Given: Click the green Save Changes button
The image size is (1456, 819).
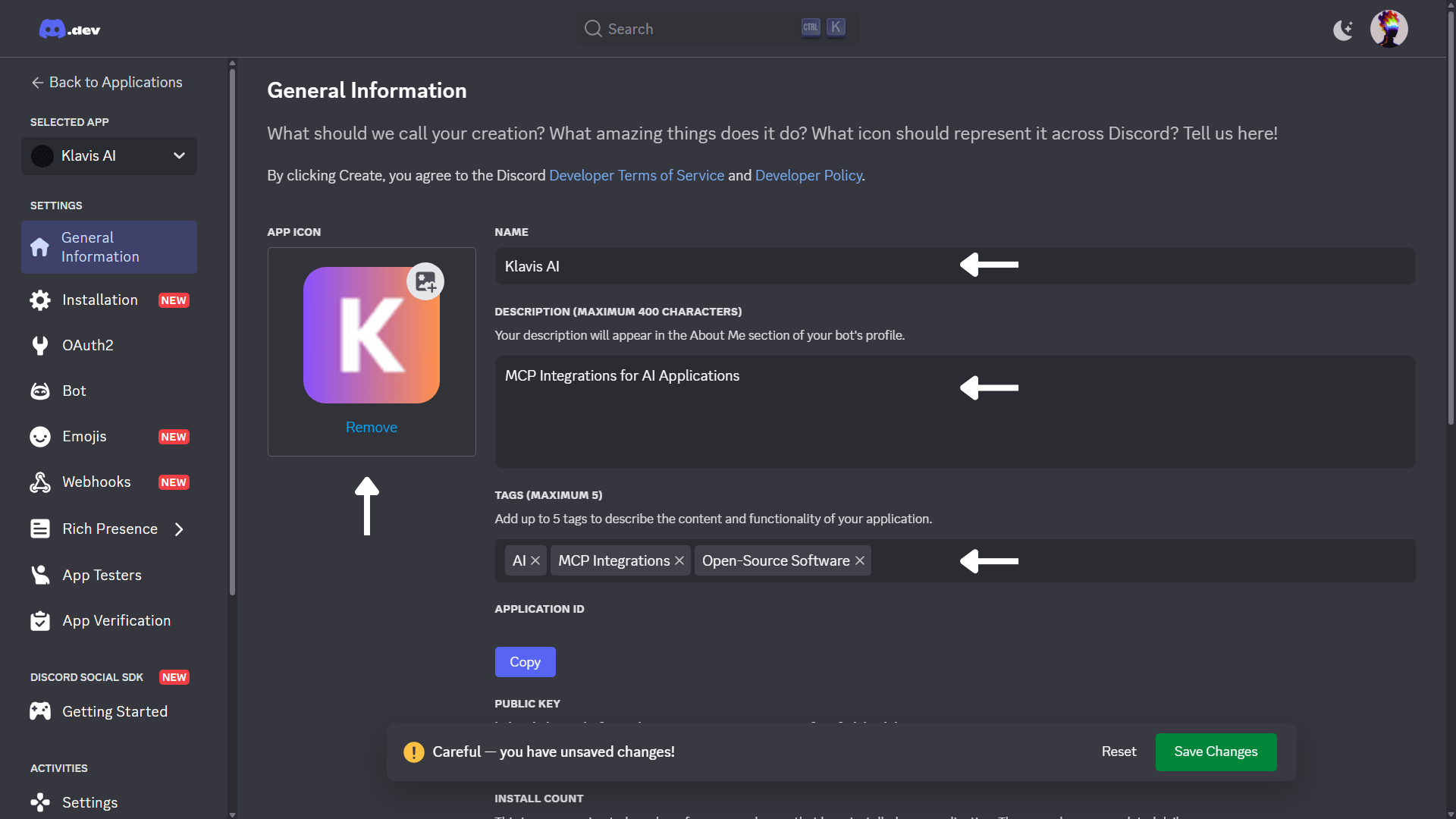Looking at the screenshot, I should (1216, 752).
